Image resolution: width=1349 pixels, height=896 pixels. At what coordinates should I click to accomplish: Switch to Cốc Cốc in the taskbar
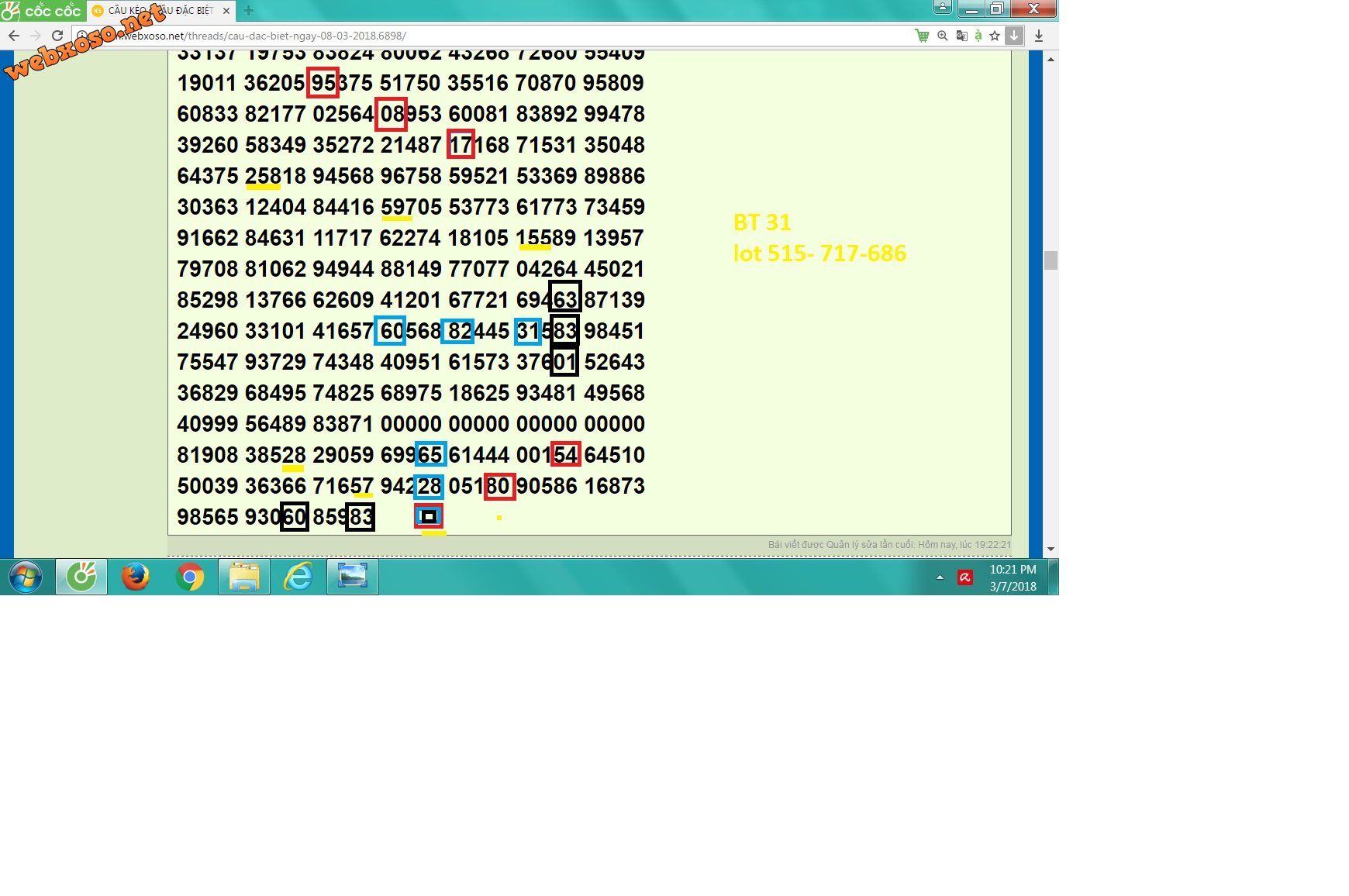tap(81, 577)
